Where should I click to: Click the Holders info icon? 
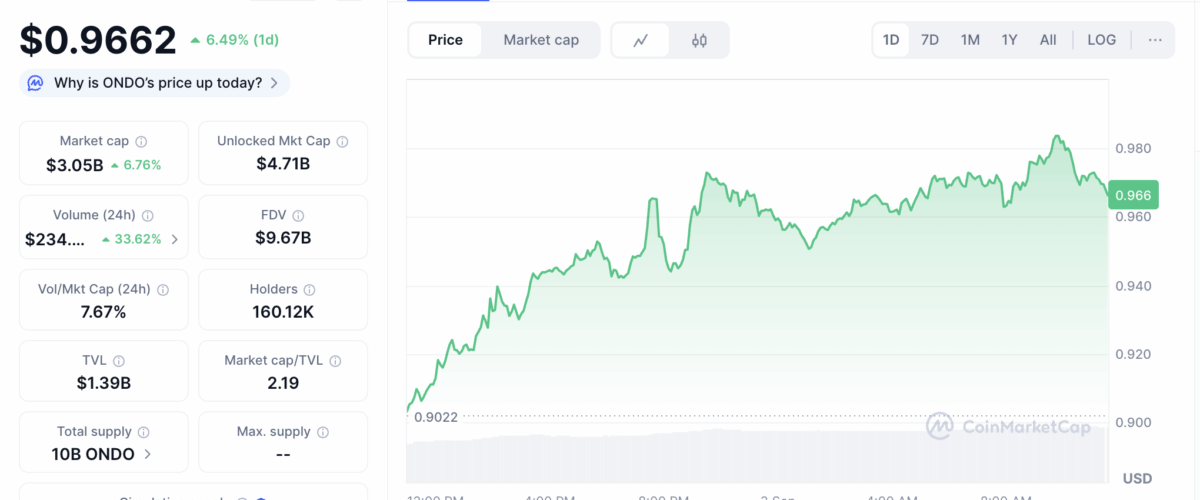point(309,290)
